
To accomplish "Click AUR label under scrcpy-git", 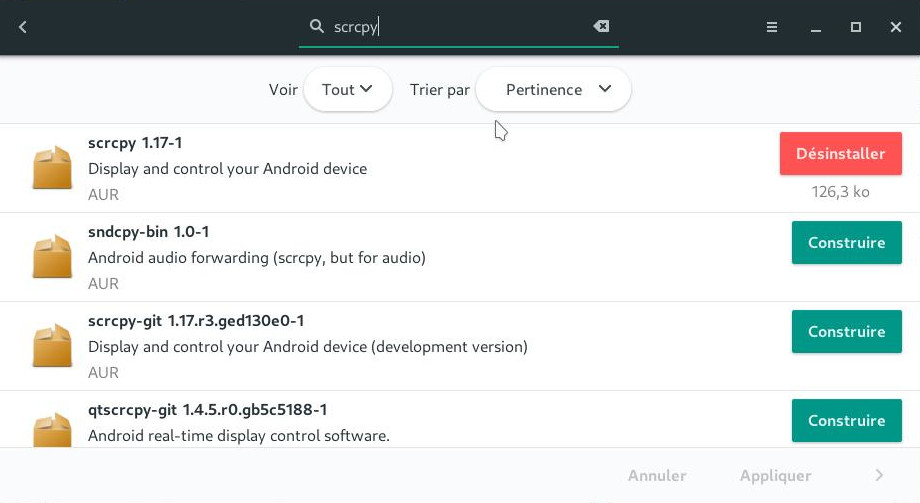I will [103, 373].
